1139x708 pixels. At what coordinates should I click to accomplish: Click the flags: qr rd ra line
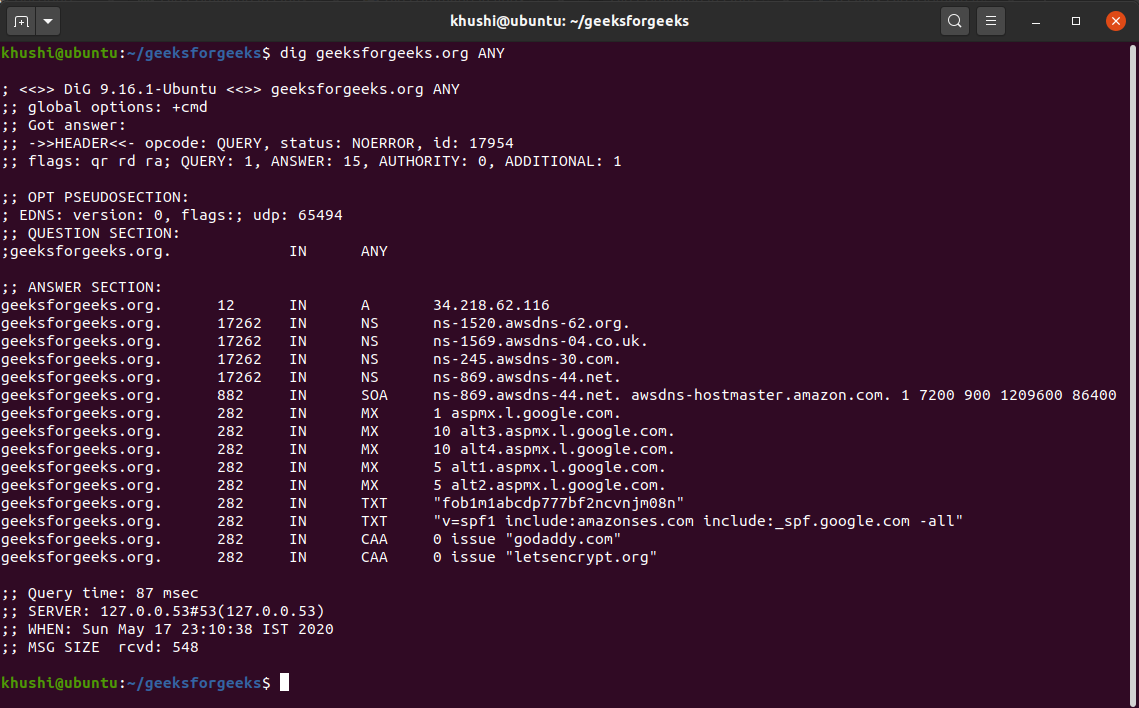pyautogui.click(x=311, y=161)
